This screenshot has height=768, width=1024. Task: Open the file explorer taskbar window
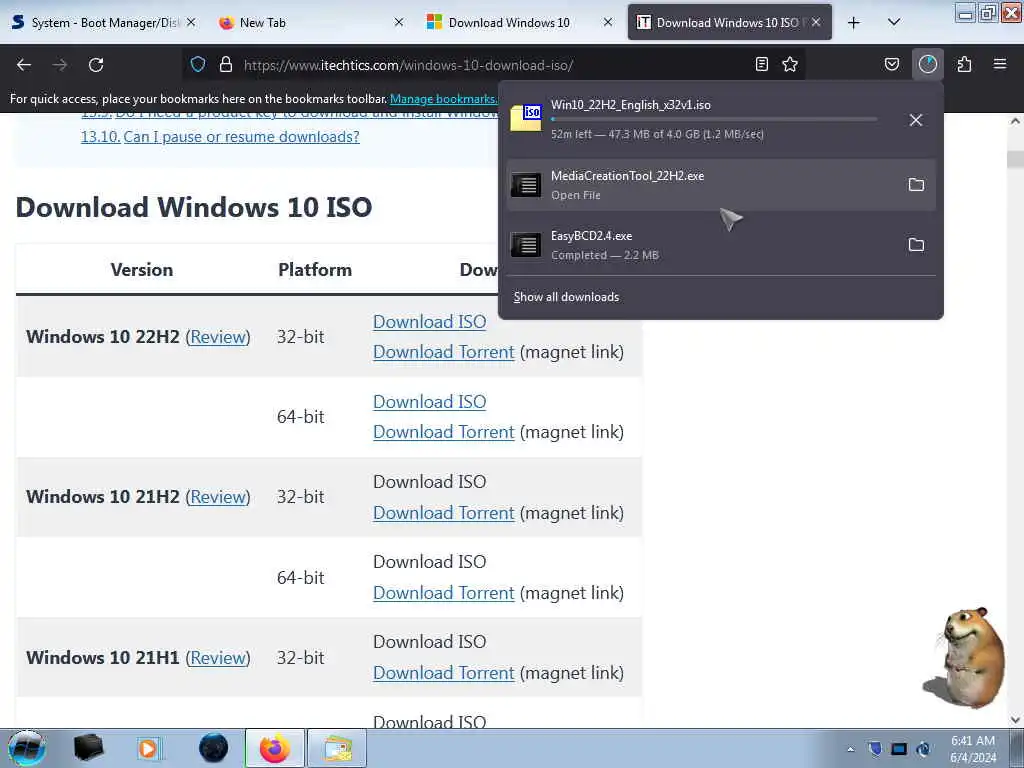pos(337,748)
